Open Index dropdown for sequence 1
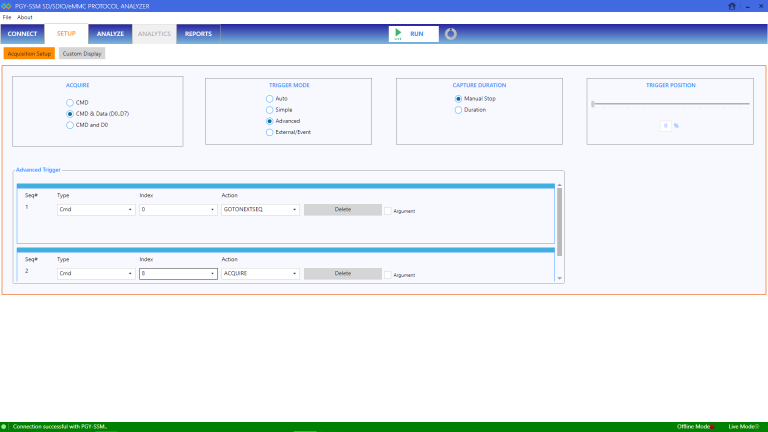The height and width of the screenshot is (432, 768). click(x=178, y=210)
